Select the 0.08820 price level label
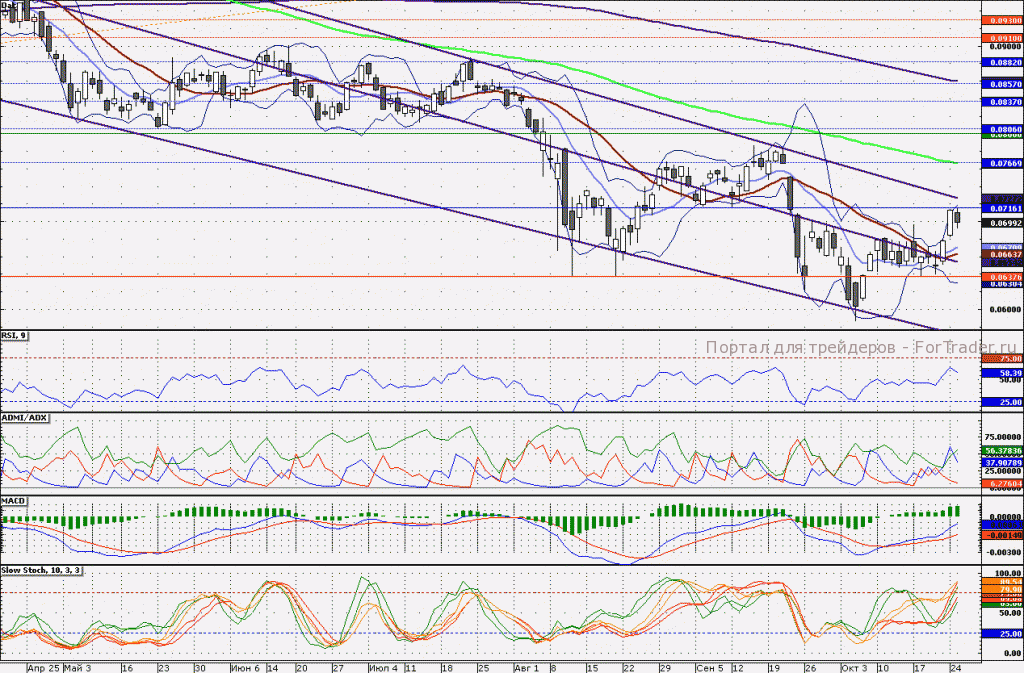Image resolution: width=1024 pixels, height=673 pixels. (1002, 63)
